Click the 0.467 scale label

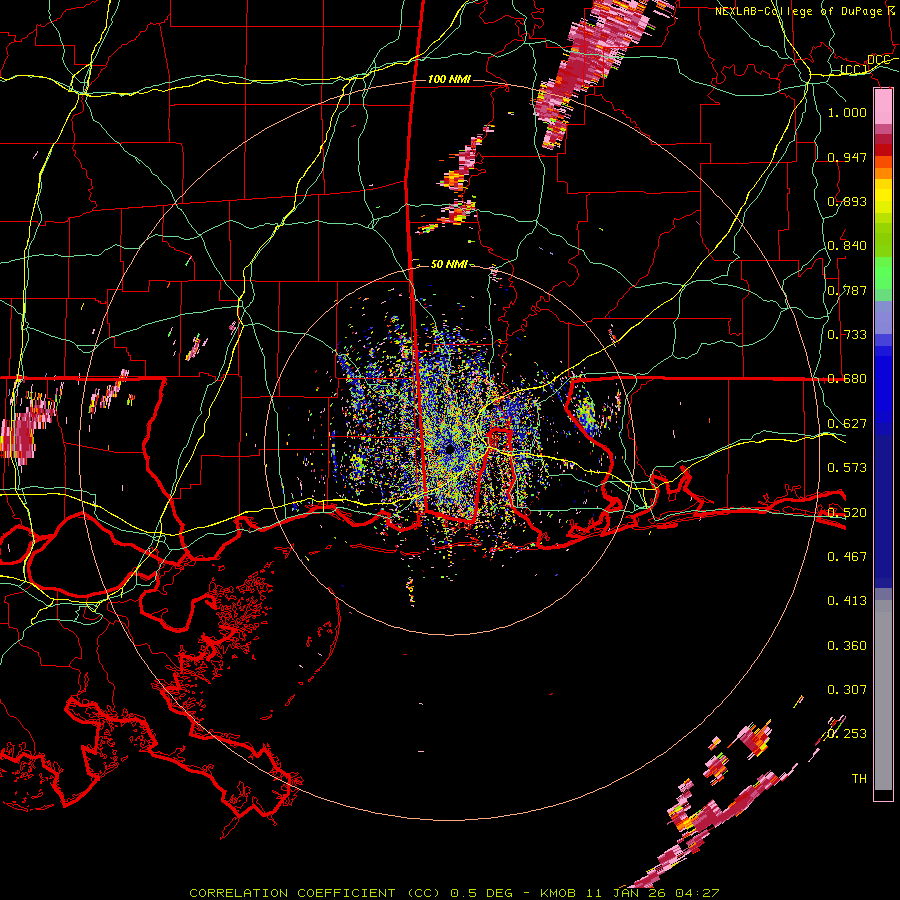847,557
